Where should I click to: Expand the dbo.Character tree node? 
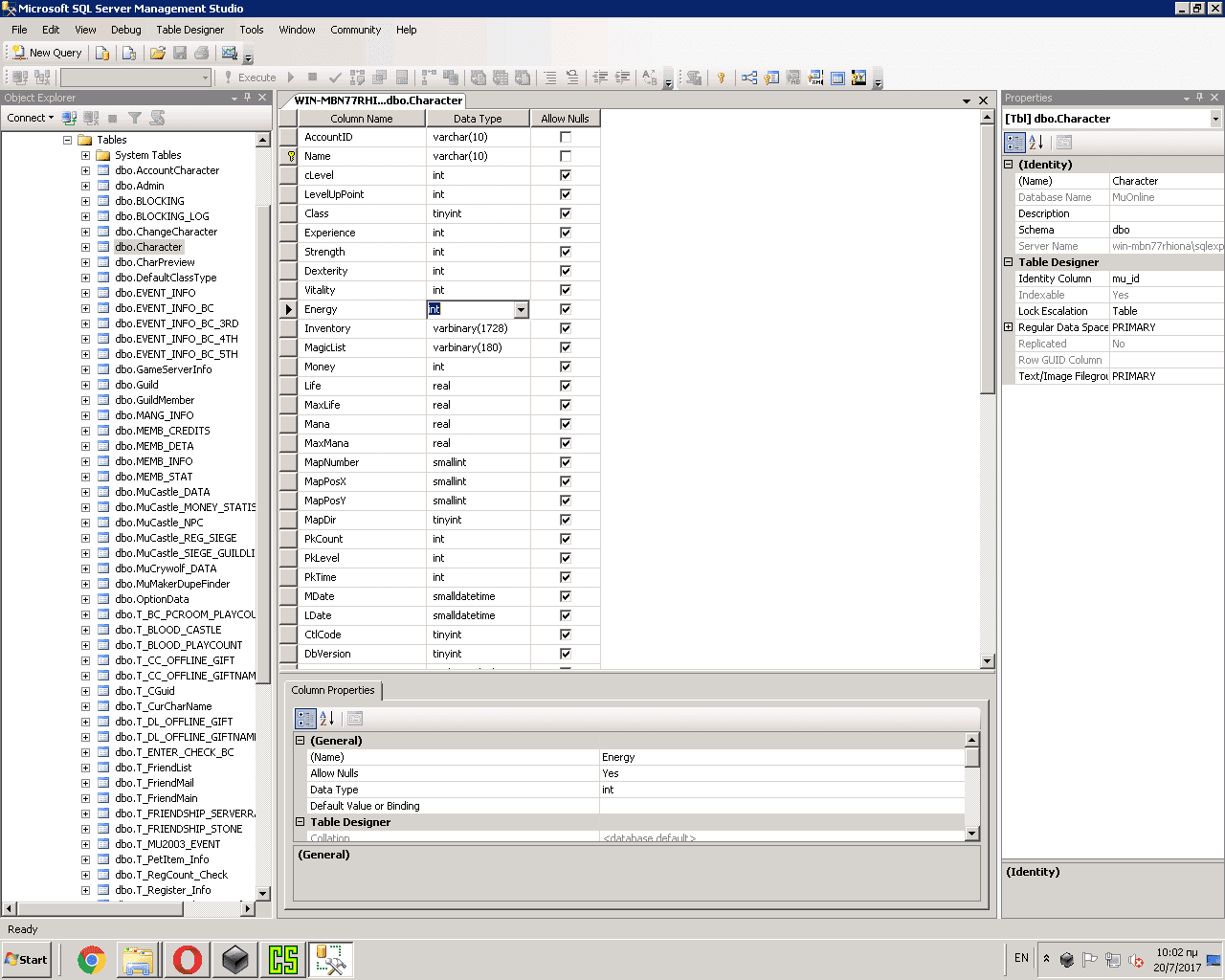tap(85, 247)
